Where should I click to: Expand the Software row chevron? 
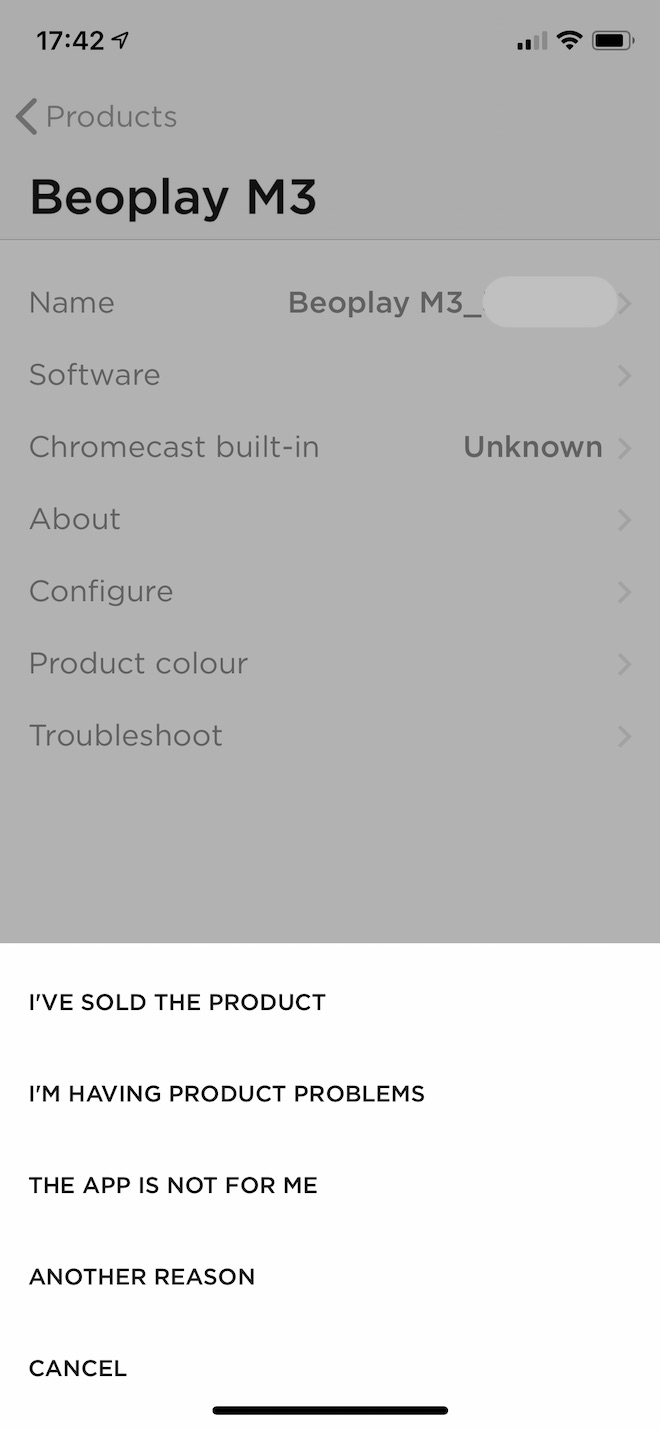[624, 375]
